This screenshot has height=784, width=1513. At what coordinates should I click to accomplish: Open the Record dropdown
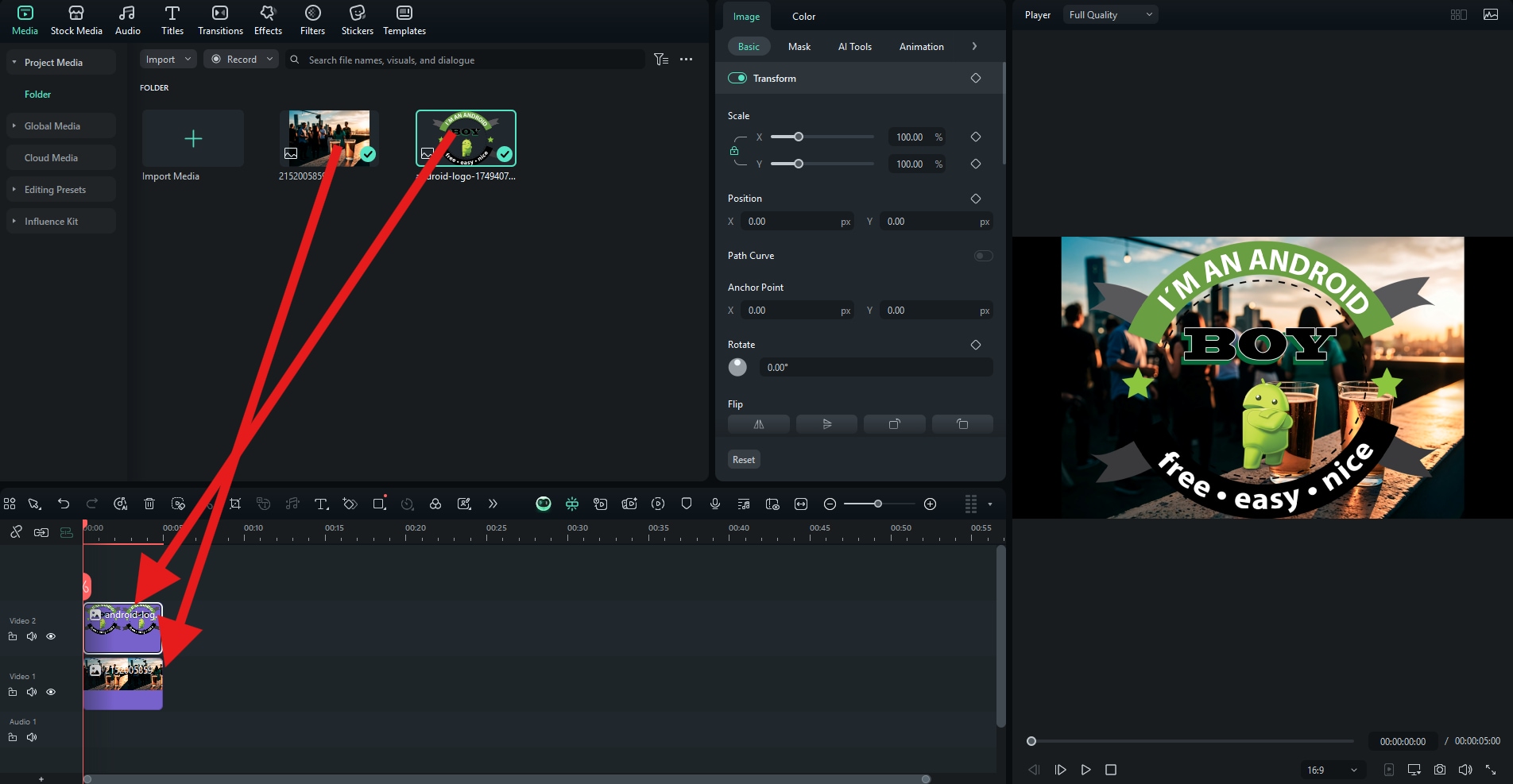[x=242, y=60]
